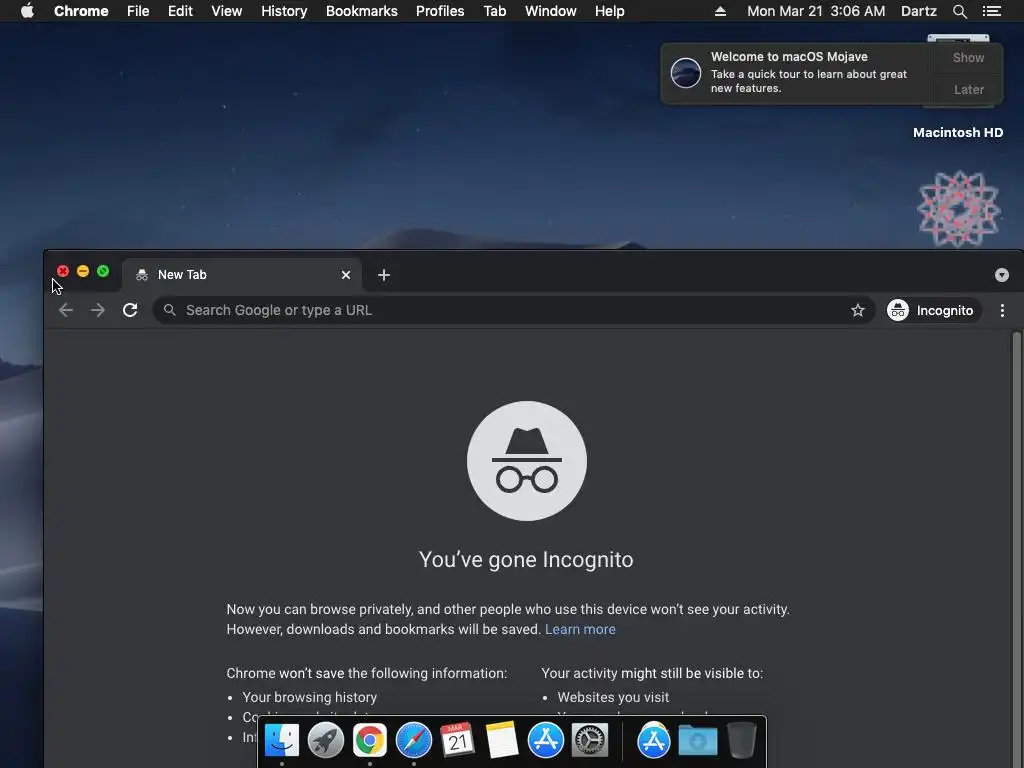Click Later on Mojave welcome notification

click(x=968, y=89)
